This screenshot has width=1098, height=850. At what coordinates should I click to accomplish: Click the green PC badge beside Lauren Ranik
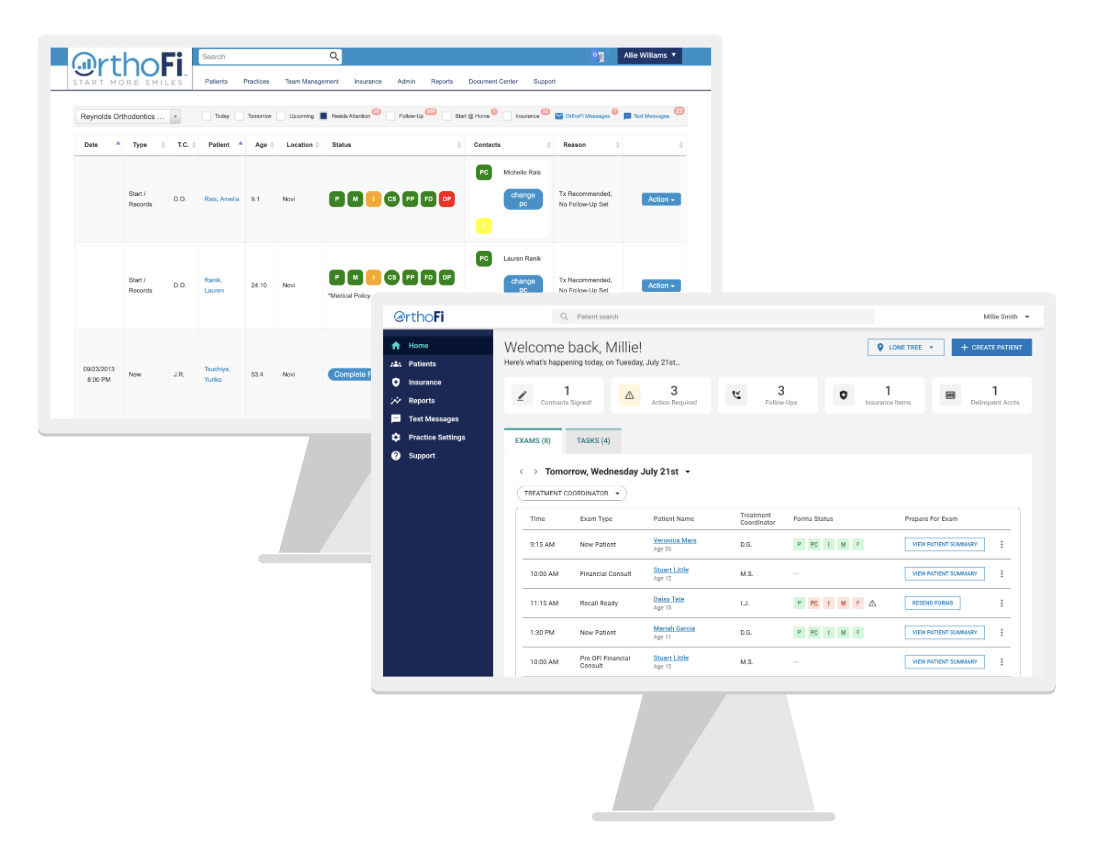[x=484, y=258]
